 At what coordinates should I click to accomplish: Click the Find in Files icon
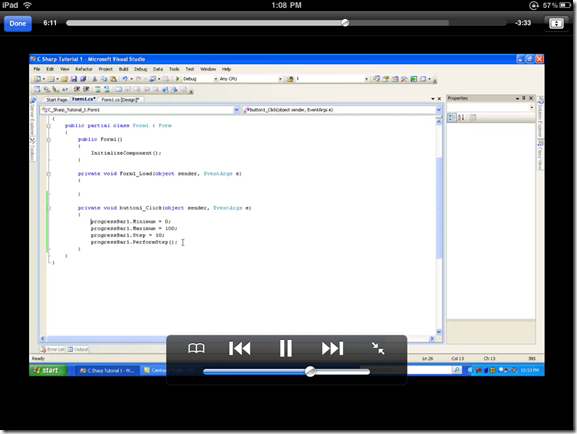point(290,79)
